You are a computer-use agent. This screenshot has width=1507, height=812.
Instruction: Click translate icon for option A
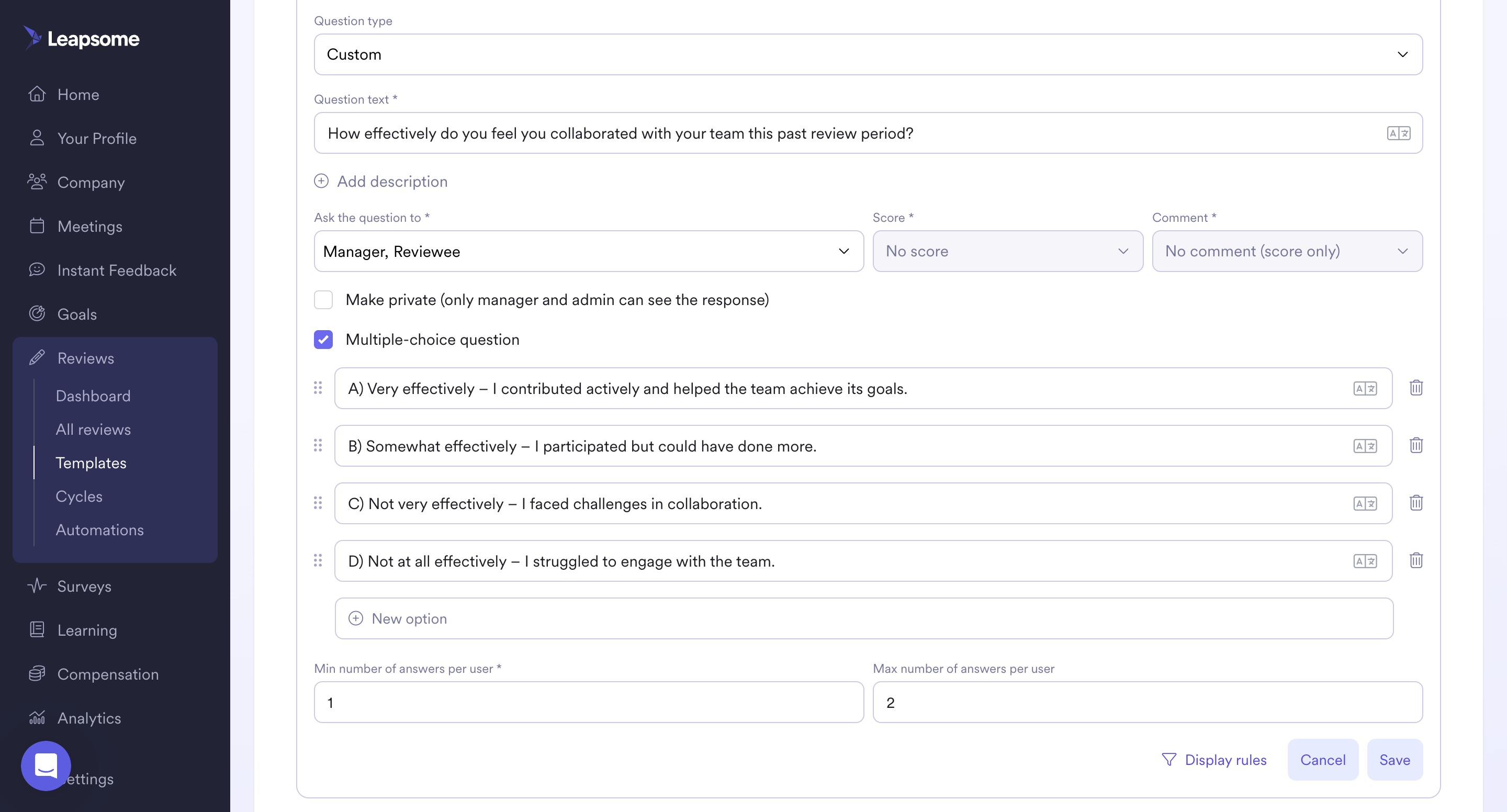[x=1365, y=388]
